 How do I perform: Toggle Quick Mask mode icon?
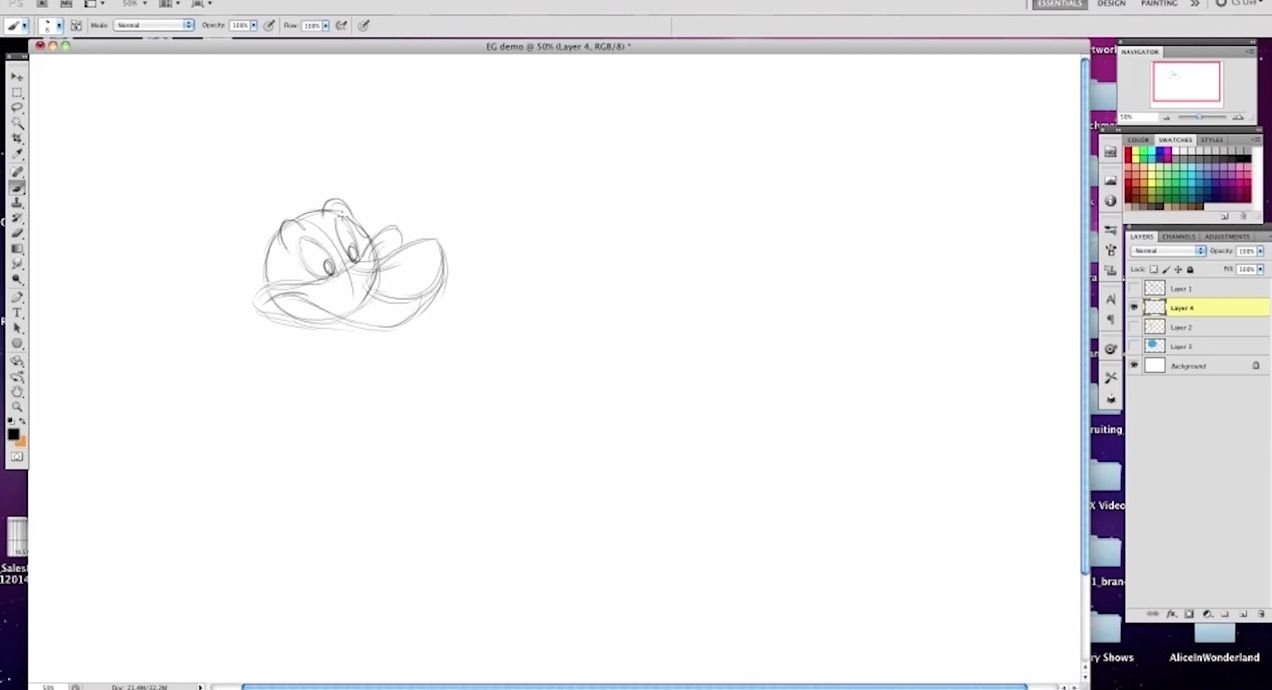17,457
